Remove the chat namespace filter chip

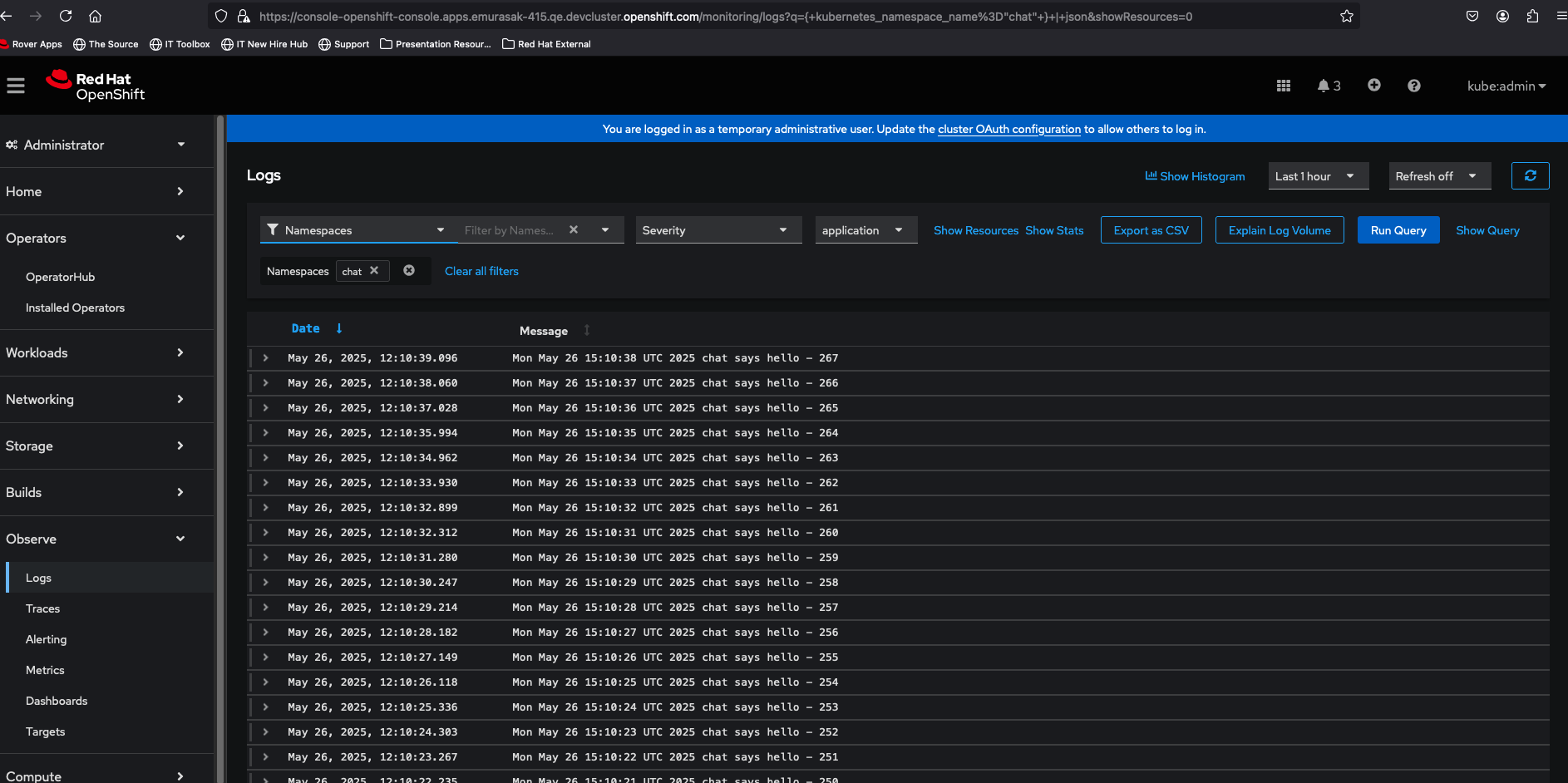374,271
